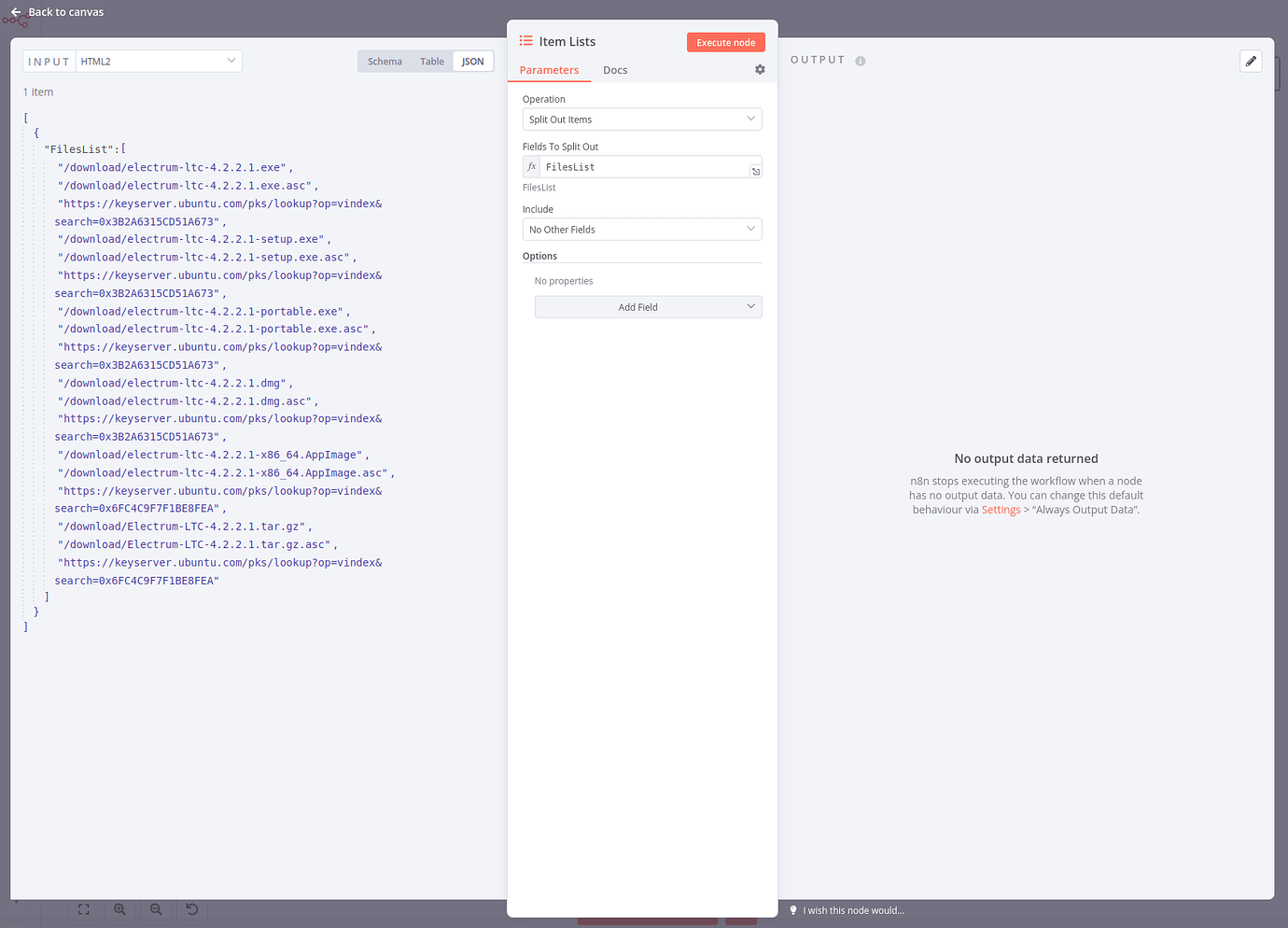Click the back arrow to return to canvas
Image resolution: width=1288 pixels, height=928 pixels.
(16, 12)
